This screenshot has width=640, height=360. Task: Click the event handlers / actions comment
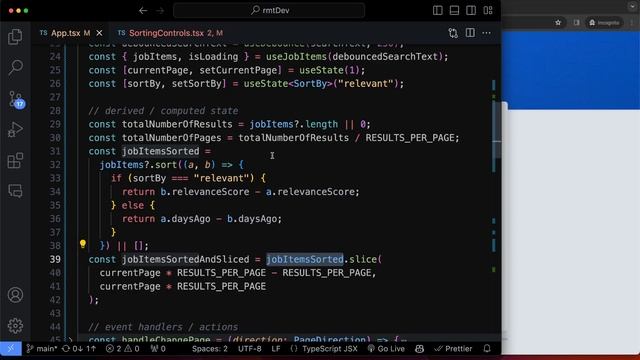point(163,327)
